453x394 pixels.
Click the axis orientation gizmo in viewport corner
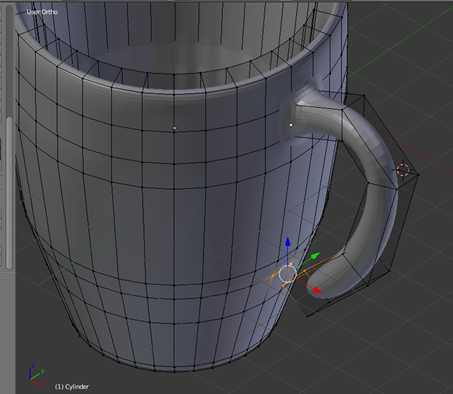click(36, 374)
